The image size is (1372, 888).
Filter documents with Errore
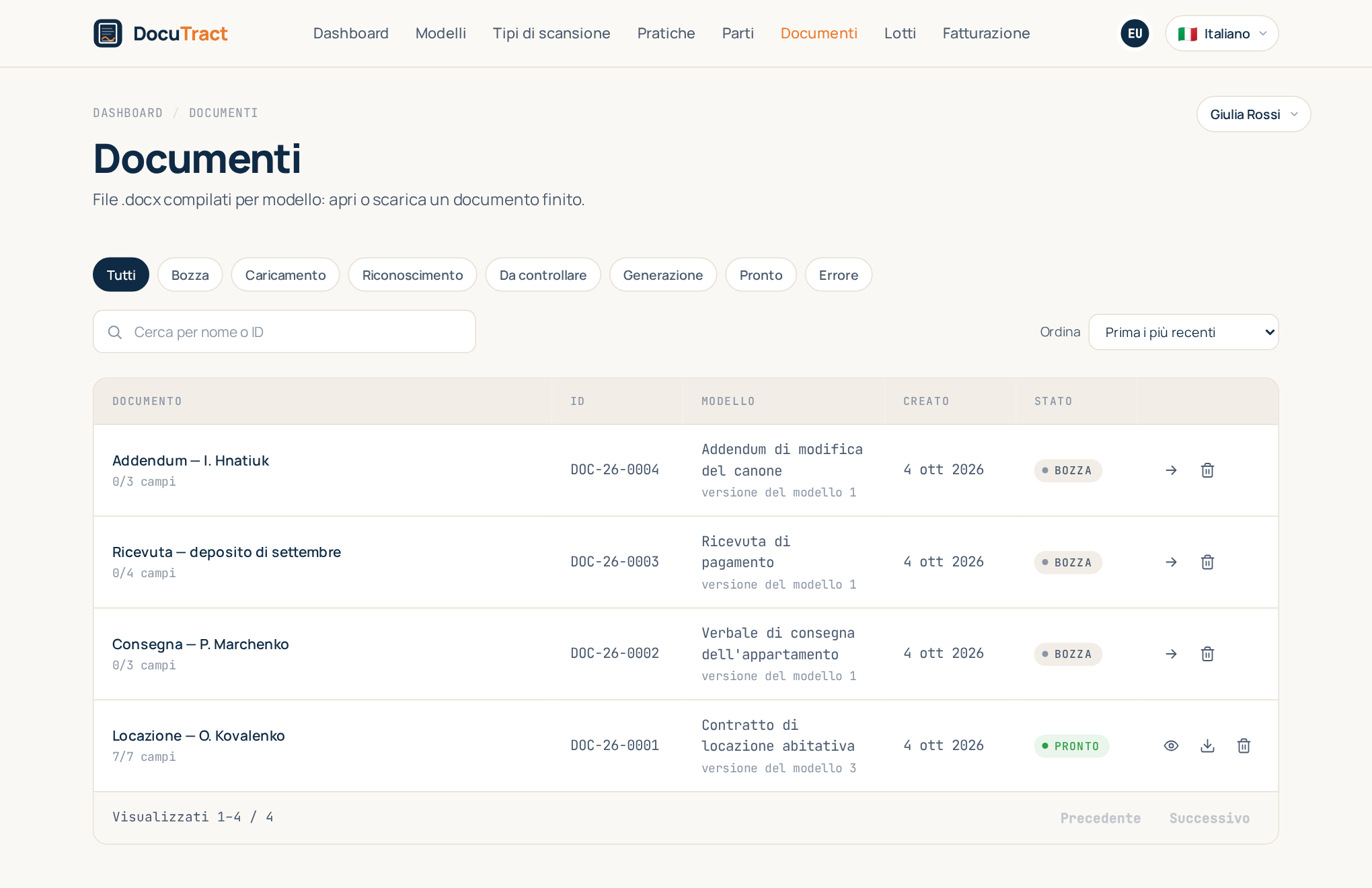(x=839, y=274)
